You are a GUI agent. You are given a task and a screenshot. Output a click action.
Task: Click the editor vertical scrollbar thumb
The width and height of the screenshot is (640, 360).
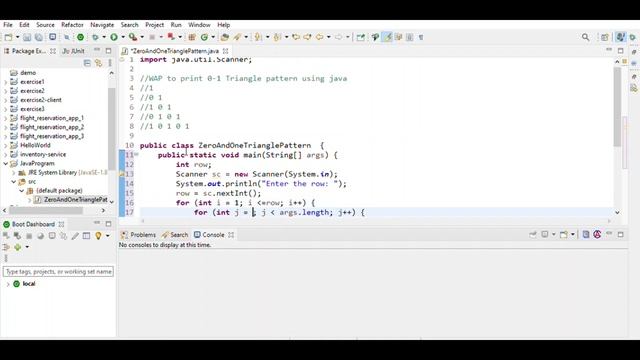(617, 107)
